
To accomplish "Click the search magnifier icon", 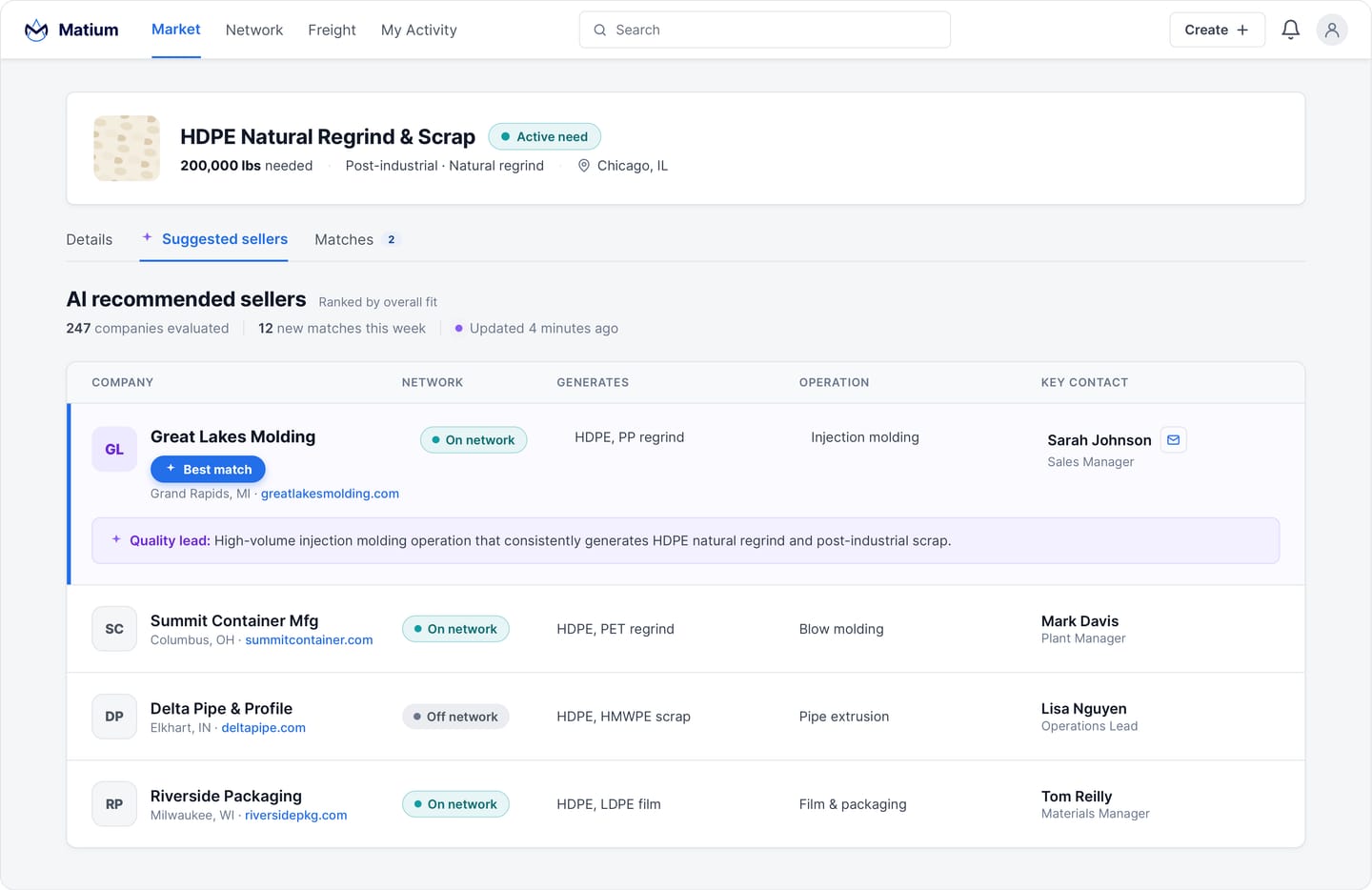I will pos(600,30).
